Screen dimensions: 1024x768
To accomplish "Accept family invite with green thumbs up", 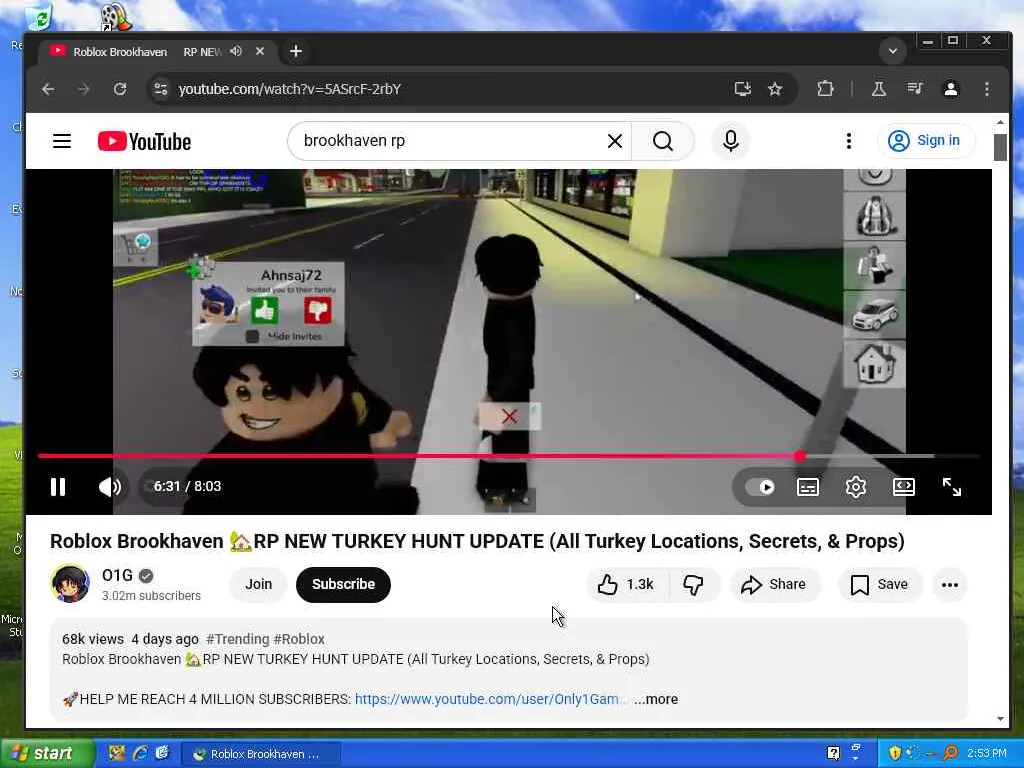I will pyautogui.click(x=264, y=312).
